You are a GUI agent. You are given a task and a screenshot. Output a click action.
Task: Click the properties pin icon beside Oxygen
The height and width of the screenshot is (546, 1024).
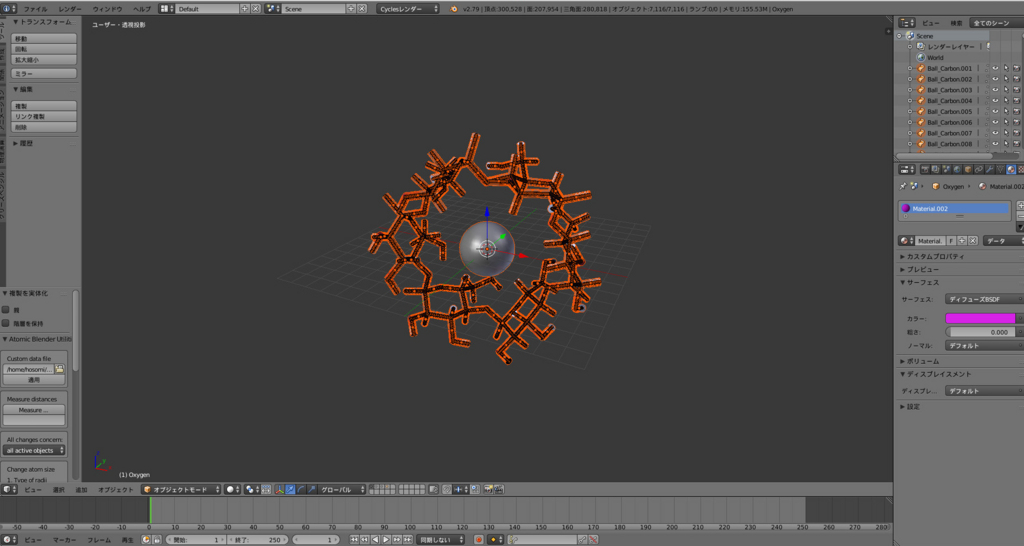(x=903, y=186)
